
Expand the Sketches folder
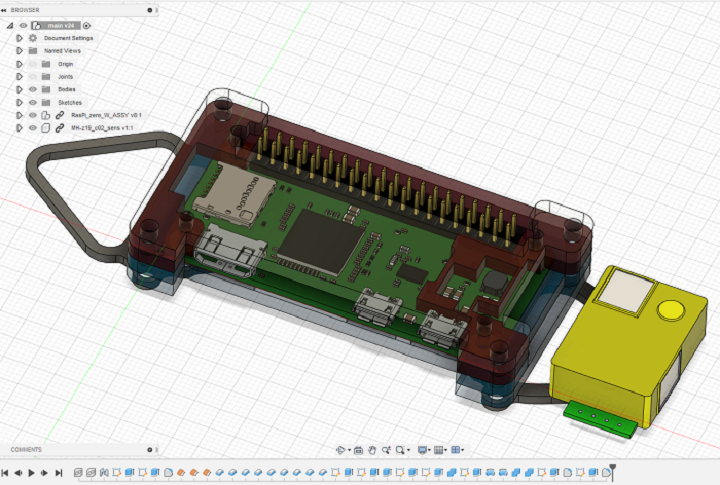coord(19,102)
